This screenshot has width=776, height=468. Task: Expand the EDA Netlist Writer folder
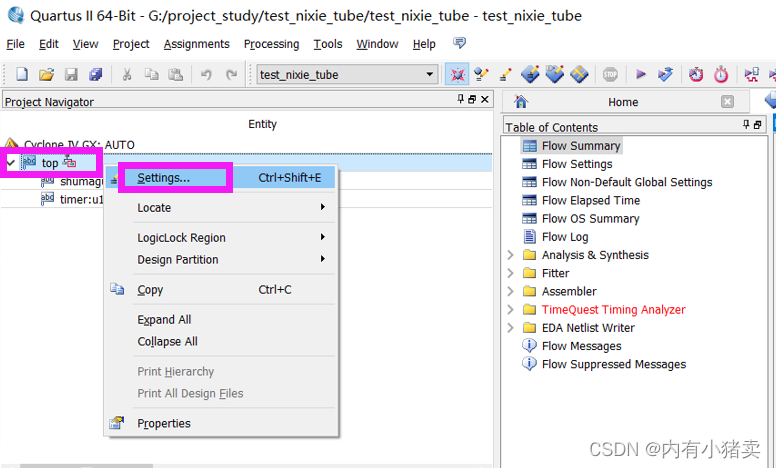(x=511, y=328)
